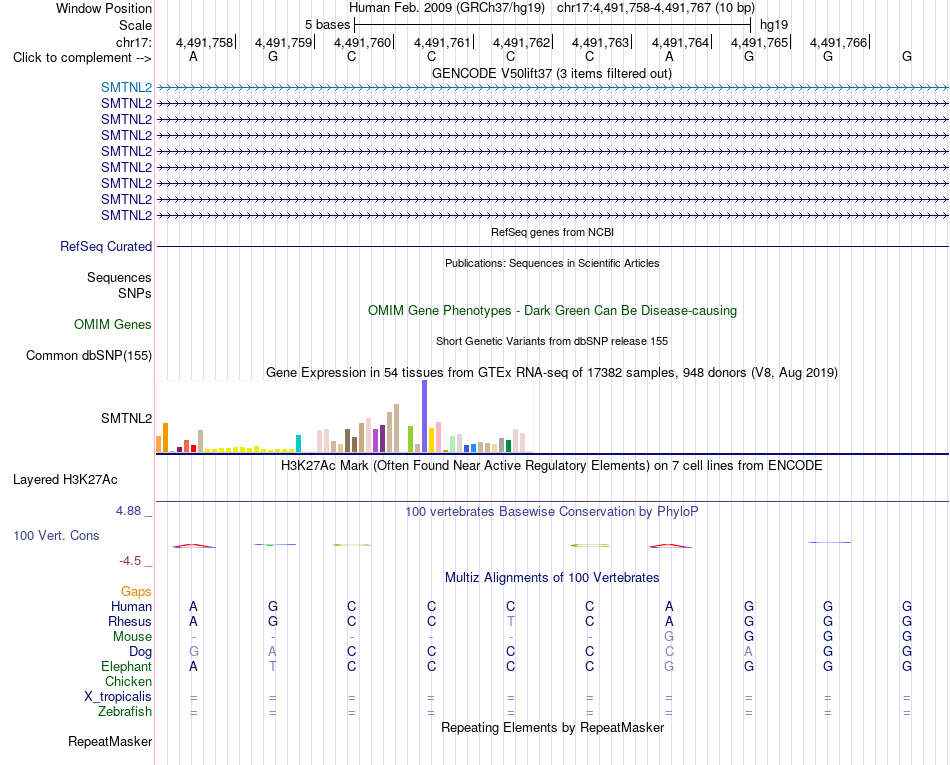Click the SMTNL2 label beside GTEx bar chart

[126, 419]
